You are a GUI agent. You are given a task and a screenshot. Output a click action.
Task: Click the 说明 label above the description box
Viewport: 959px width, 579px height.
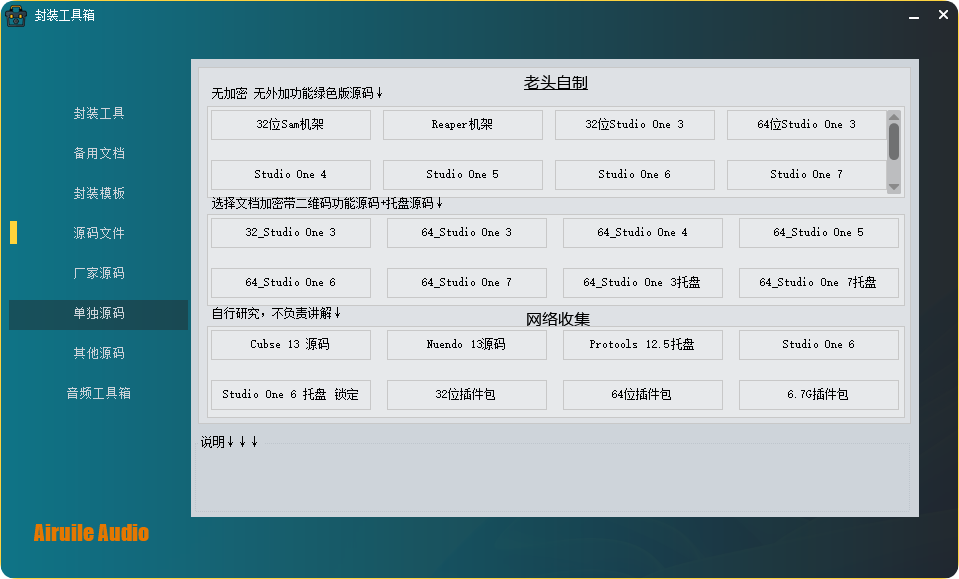229,442
